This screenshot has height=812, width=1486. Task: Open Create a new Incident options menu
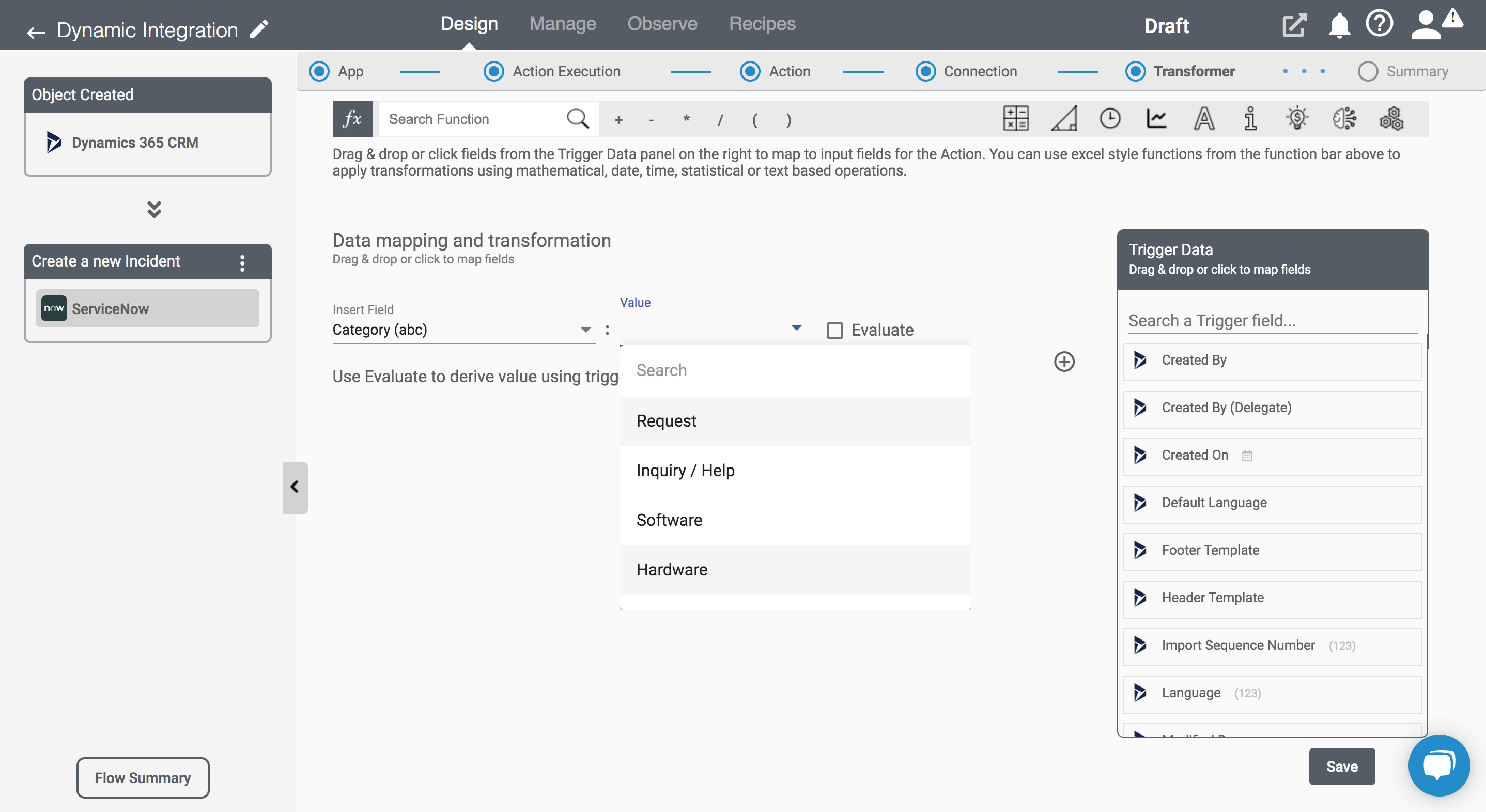242,263
